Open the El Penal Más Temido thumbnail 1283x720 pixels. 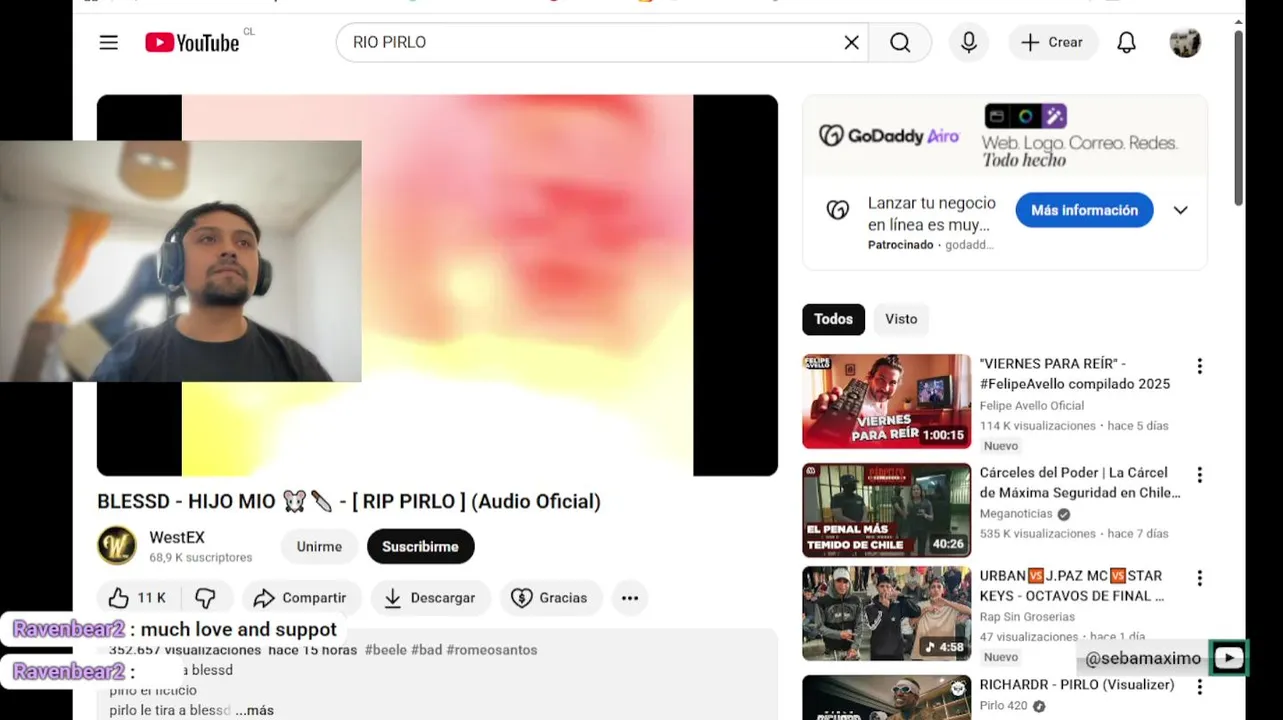[x=886, y=510]
